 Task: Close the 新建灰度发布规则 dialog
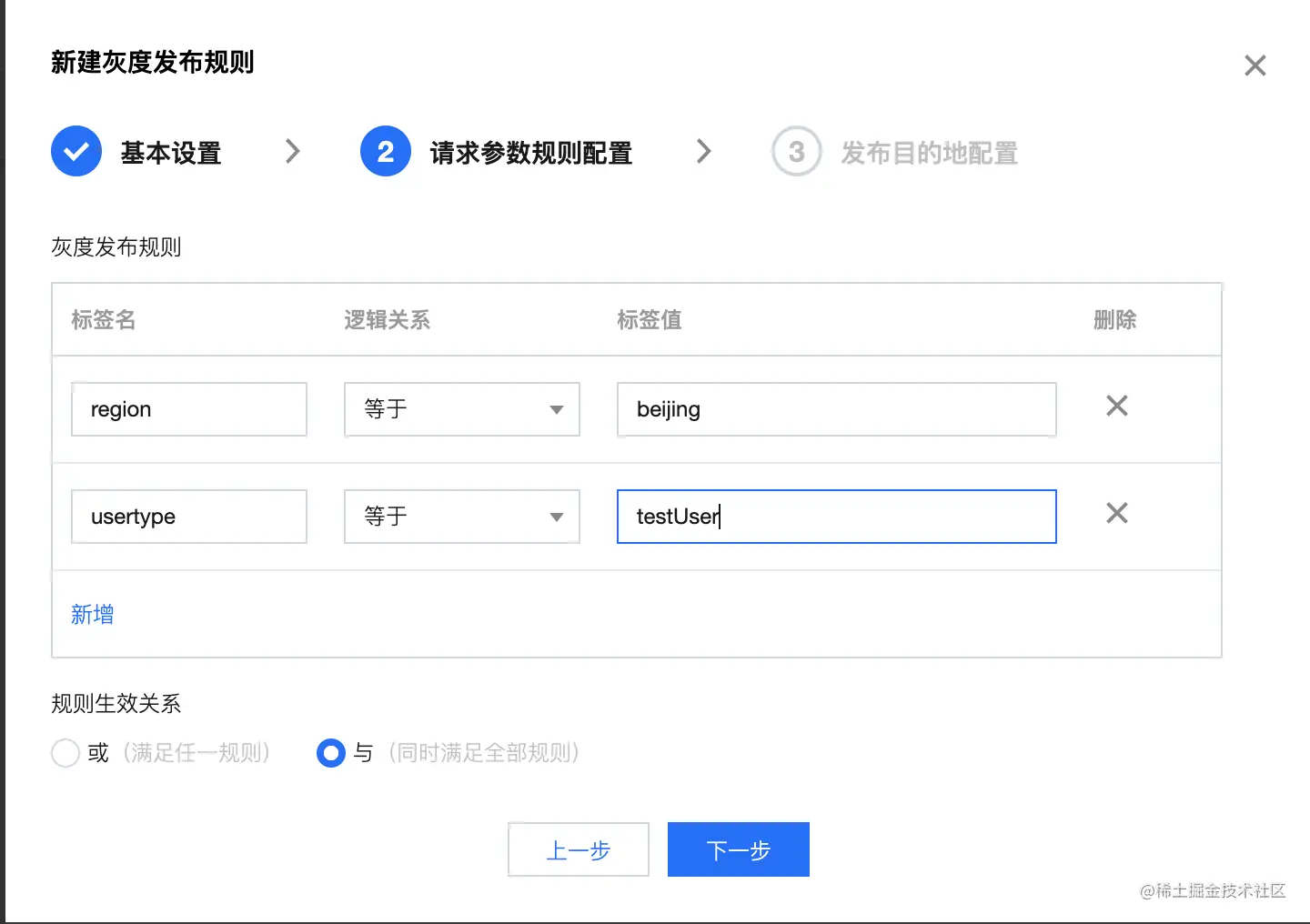[1255, 65]
